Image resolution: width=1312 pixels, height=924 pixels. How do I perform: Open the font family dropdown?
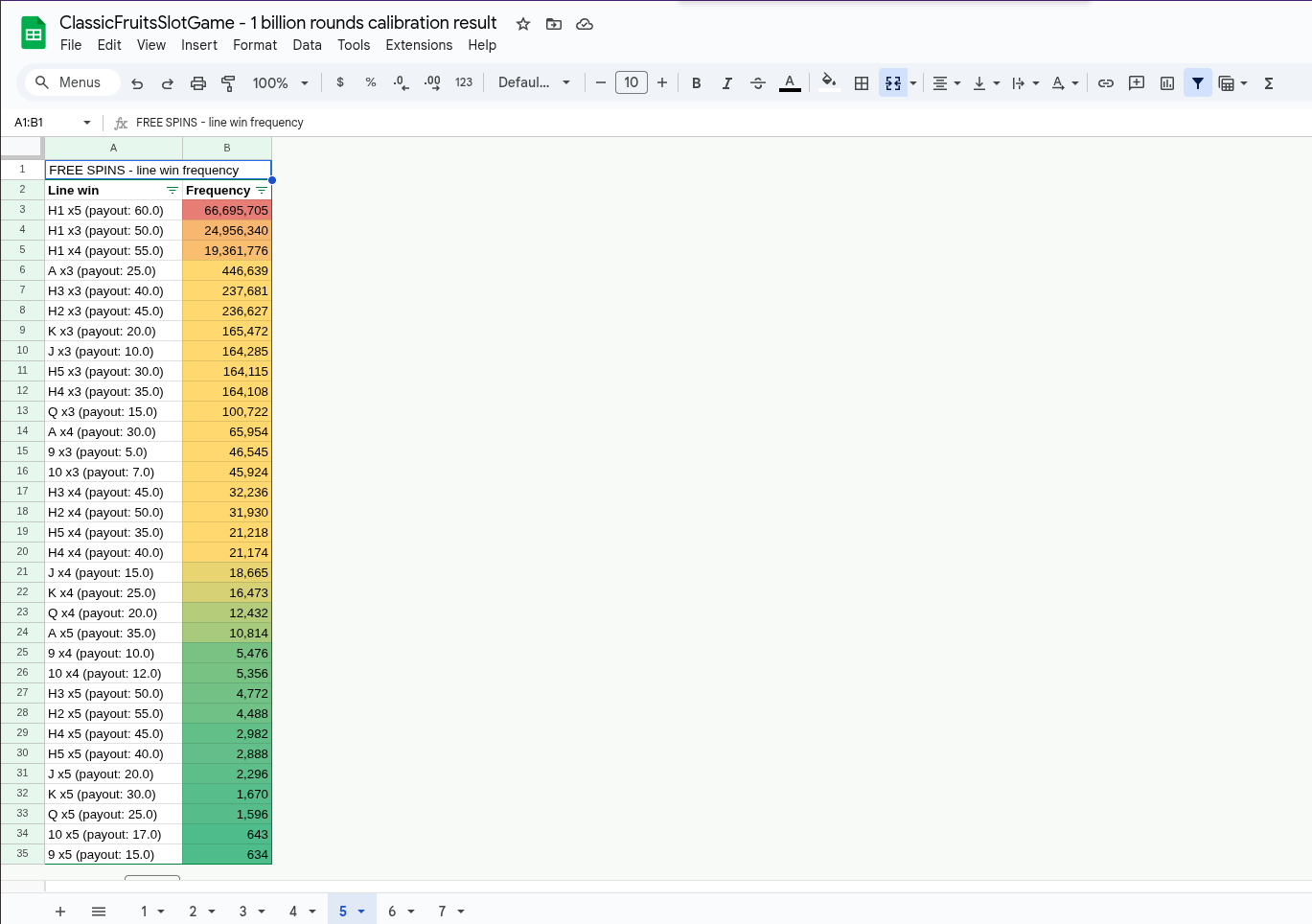534,83
